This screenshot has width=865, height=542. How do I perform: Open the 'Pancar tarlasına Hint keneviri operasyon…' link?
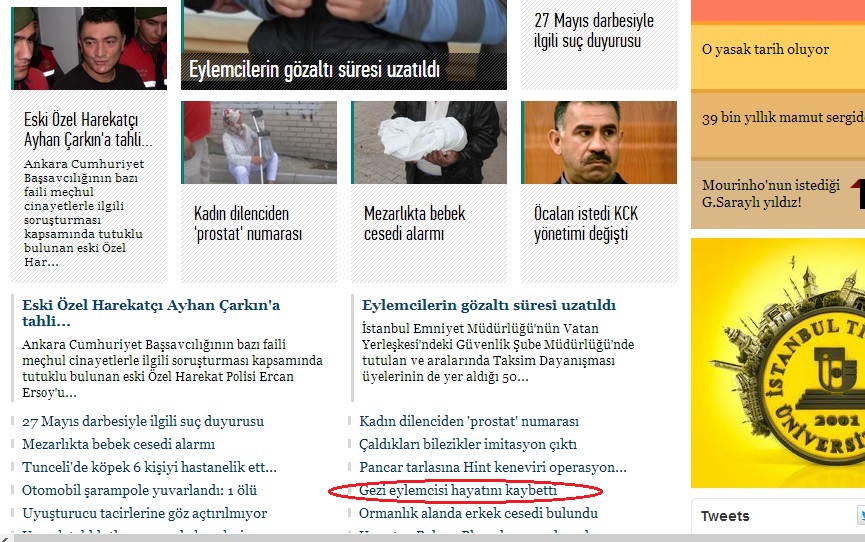click(x=493, y=467)
